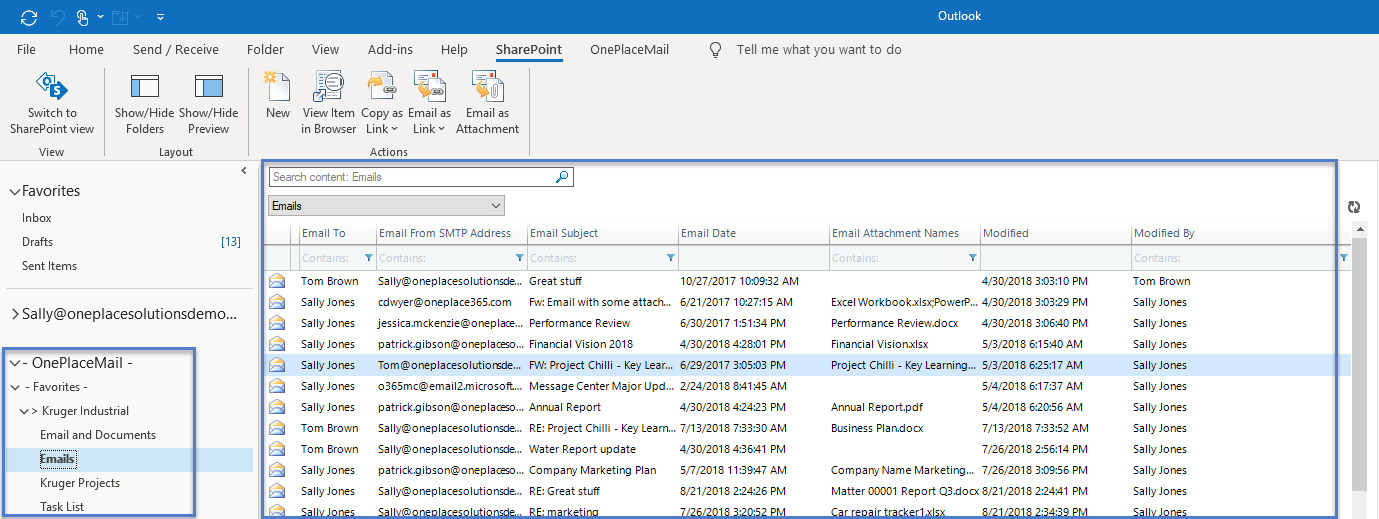Sort by Modified column header
The width and height of the screenshot is (1379, 519).
[x=1055, y=233]
